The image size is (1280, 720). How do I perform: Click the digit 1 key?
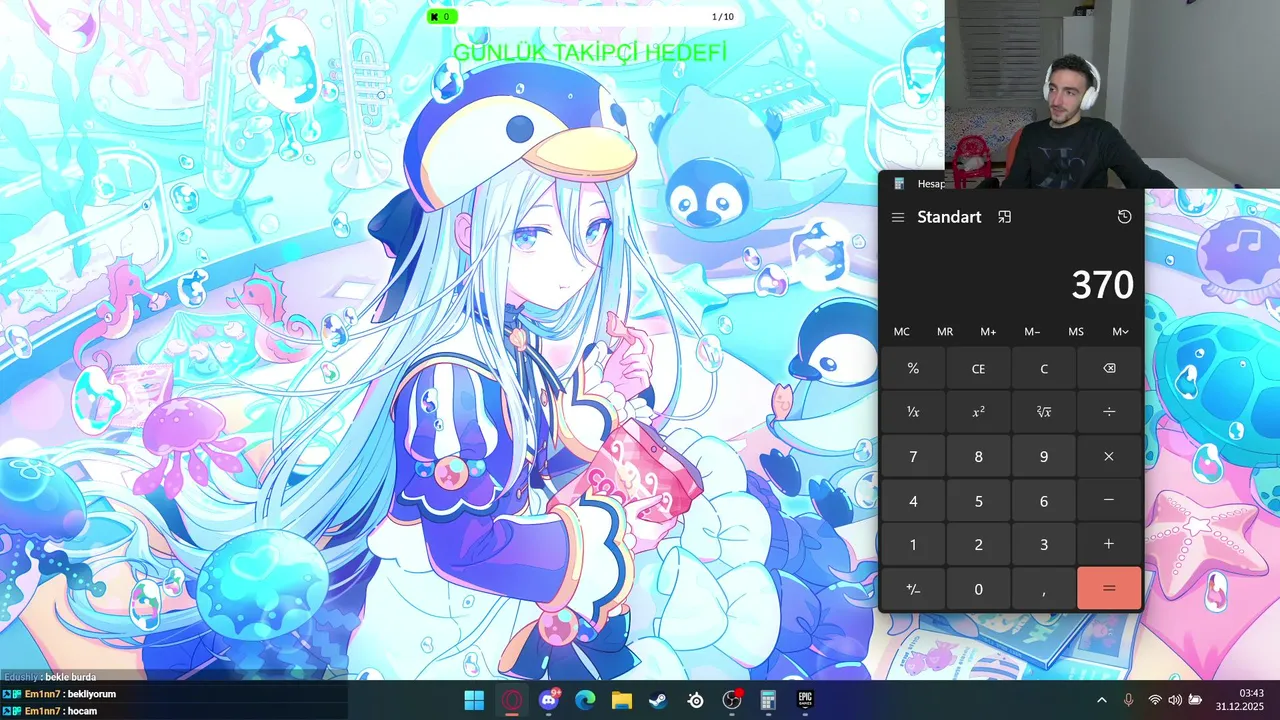(x=913, y=544)
